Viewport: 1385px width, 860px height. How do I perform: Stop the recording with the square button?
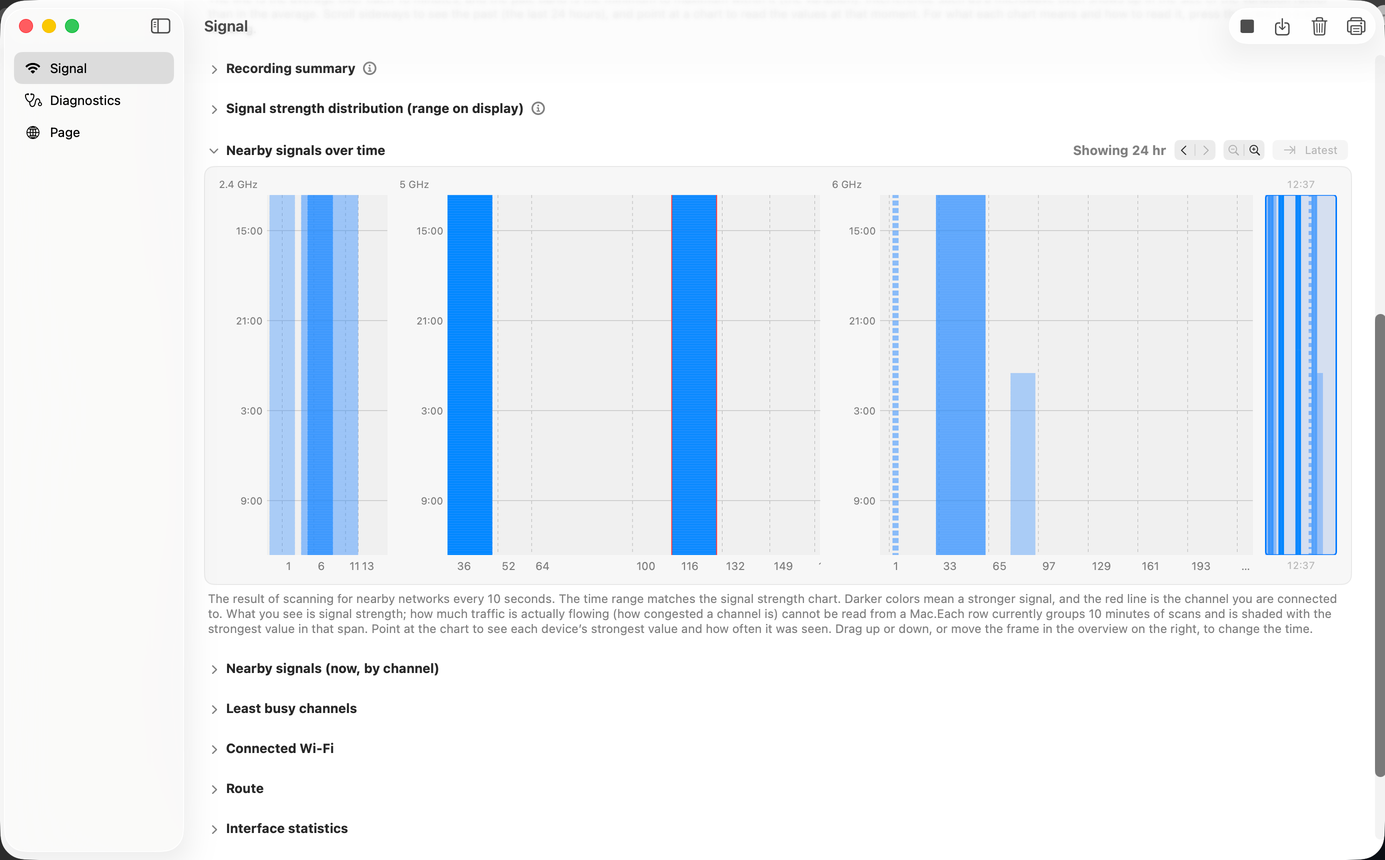coord(1247,27)
